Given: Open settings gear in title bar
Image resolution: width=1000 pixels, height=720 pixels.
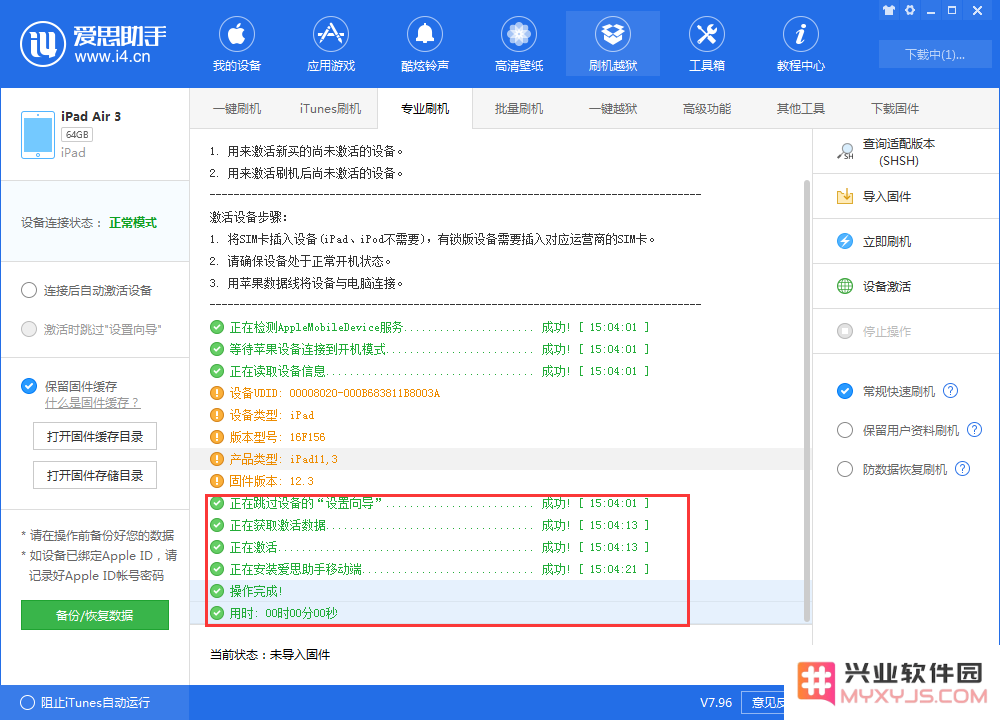Looking at the screenshot, I should click(910, 10).
